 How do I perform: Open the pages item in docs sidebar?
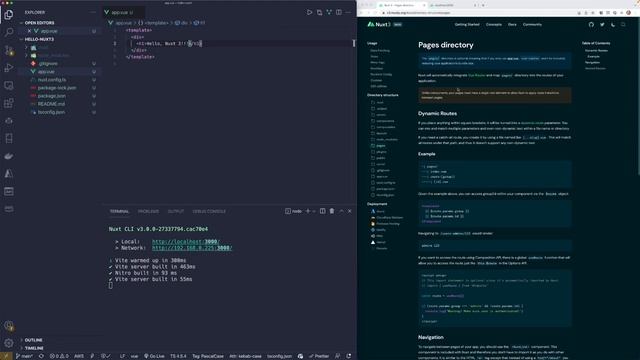tap(380, 146)
